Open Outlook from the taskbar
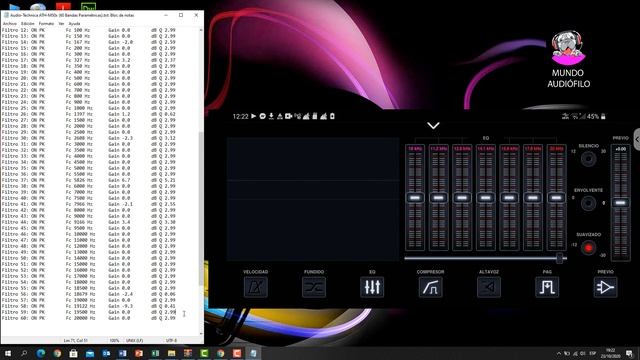 tap(106, 353)
